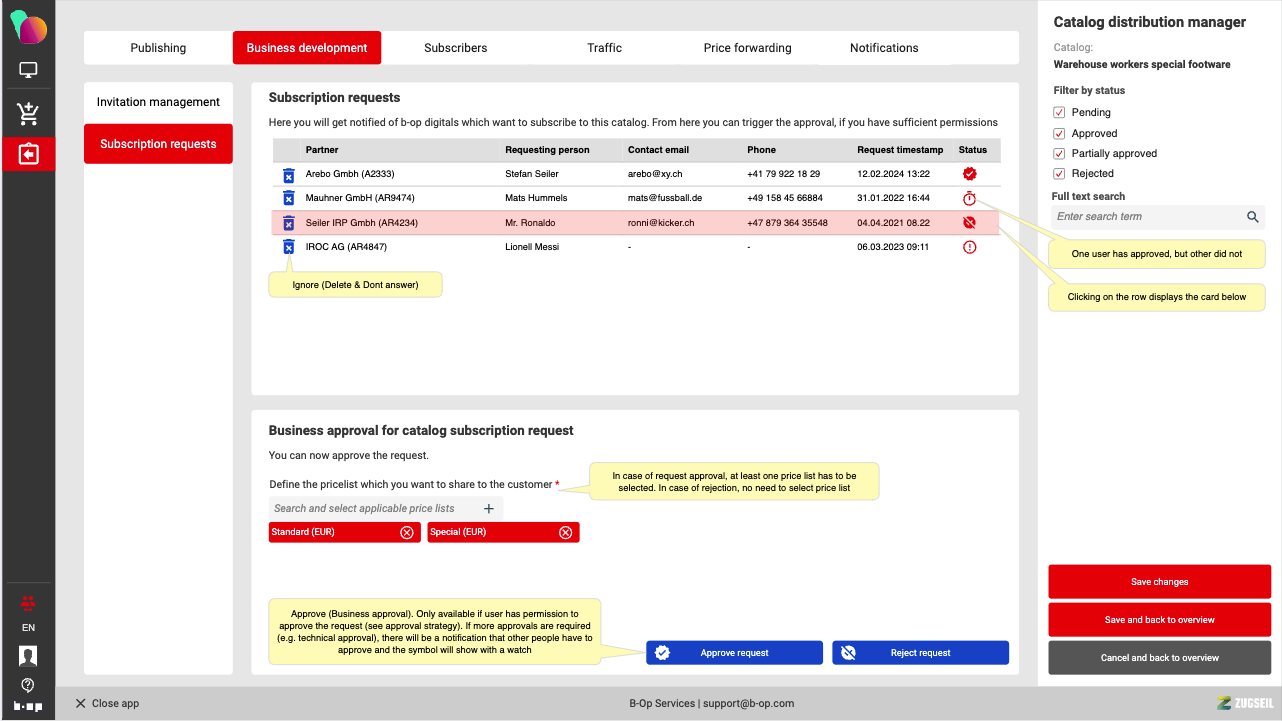1282x721 pixels.
Task: Open the help question mark icon
Action: (28, 685)
